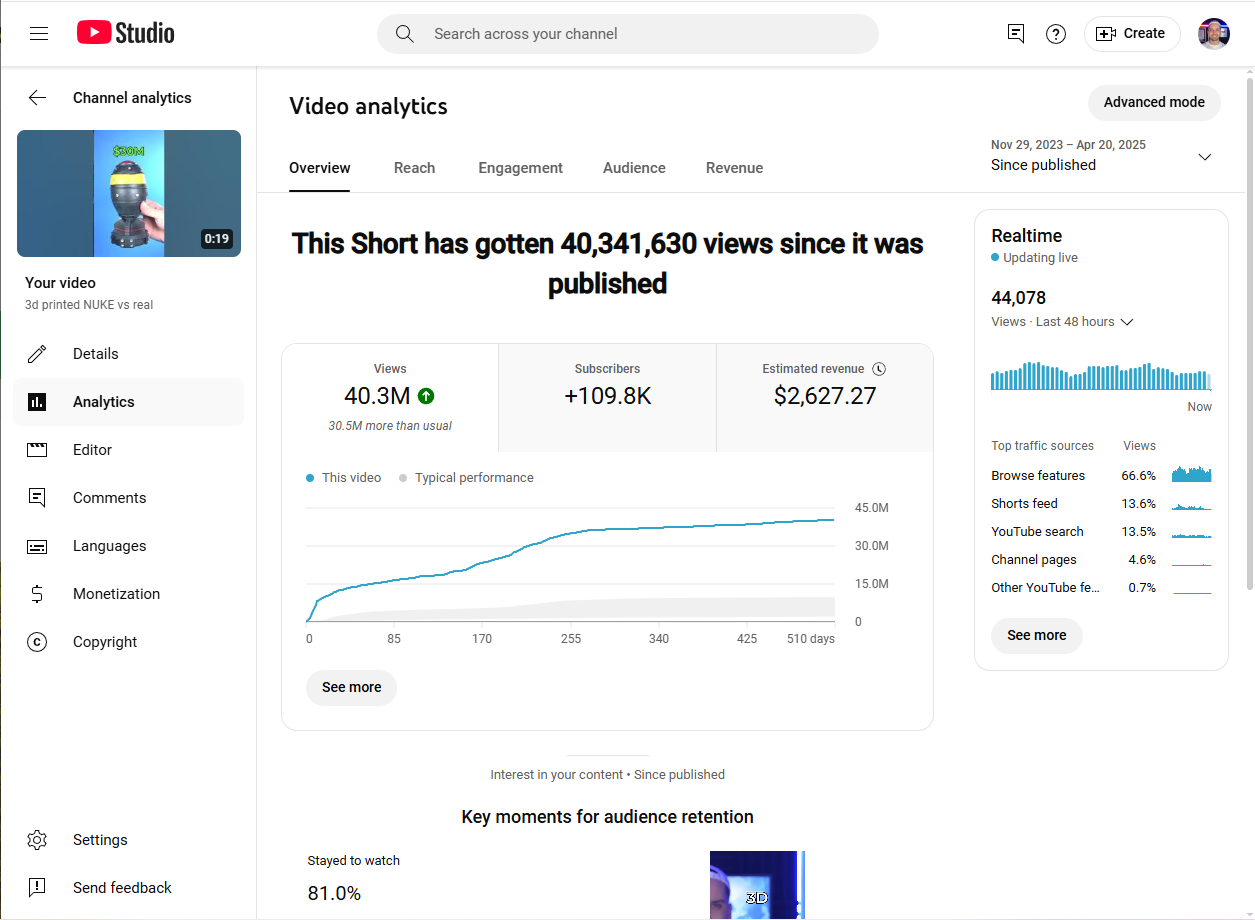Click the 30.5M more than usual text

tap(390, 426)
